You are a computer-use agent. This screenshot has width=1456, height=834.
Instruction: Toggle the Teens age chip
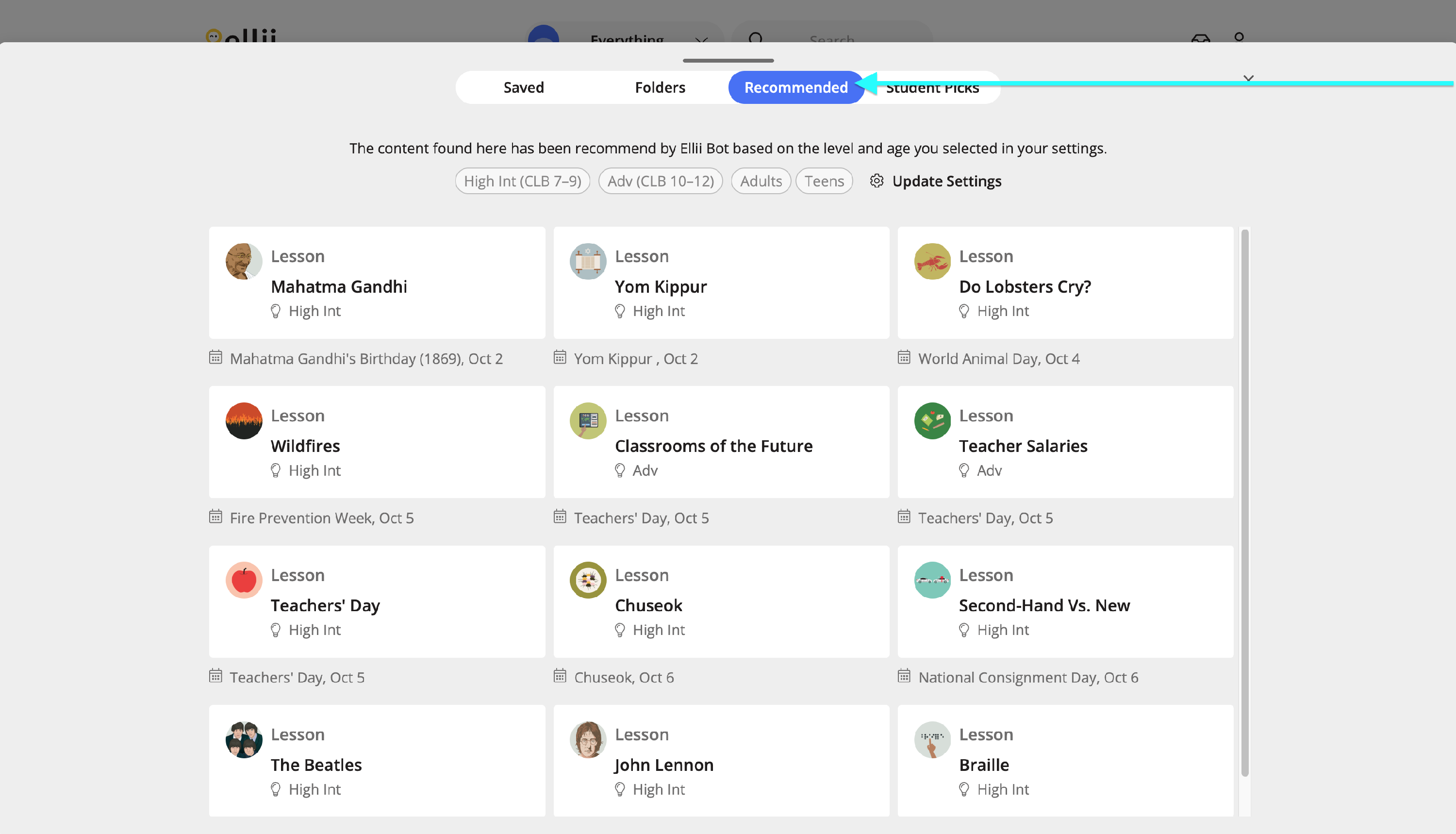tap(823, 181)
